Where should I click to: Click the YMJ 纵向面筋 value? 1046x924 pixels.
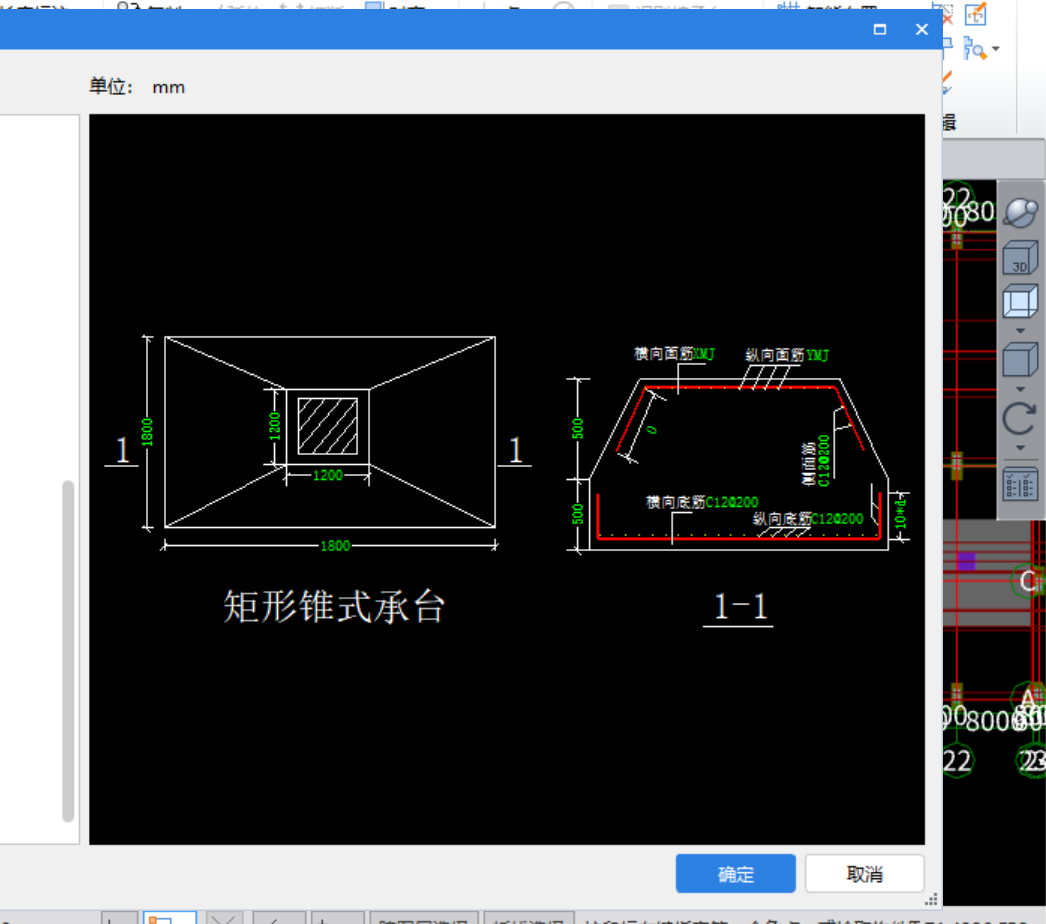pyautogui.click(x=817, y=355)
